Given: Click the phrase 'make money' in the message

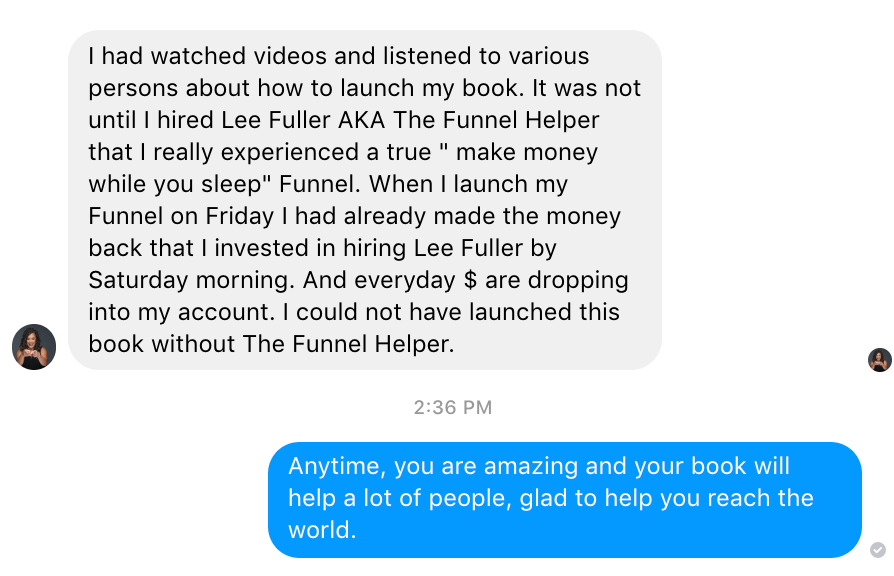Looking at the screenshot, I should click(527, 152).
